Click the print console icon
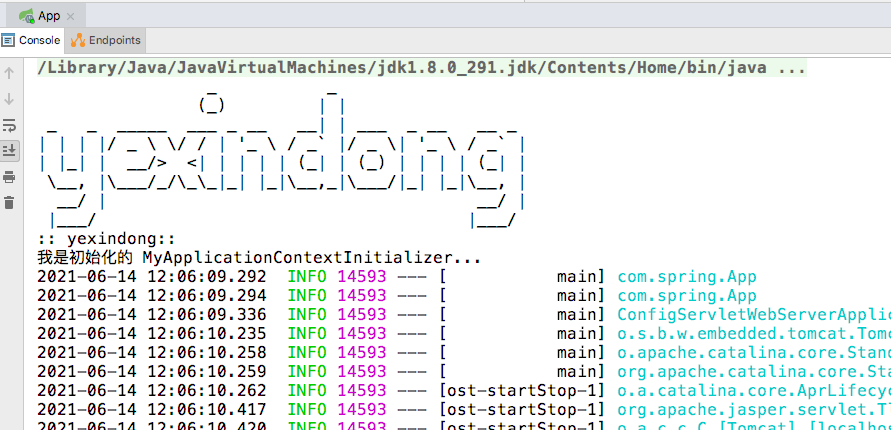This screenshot has height=430, width=891. (9, 177)
